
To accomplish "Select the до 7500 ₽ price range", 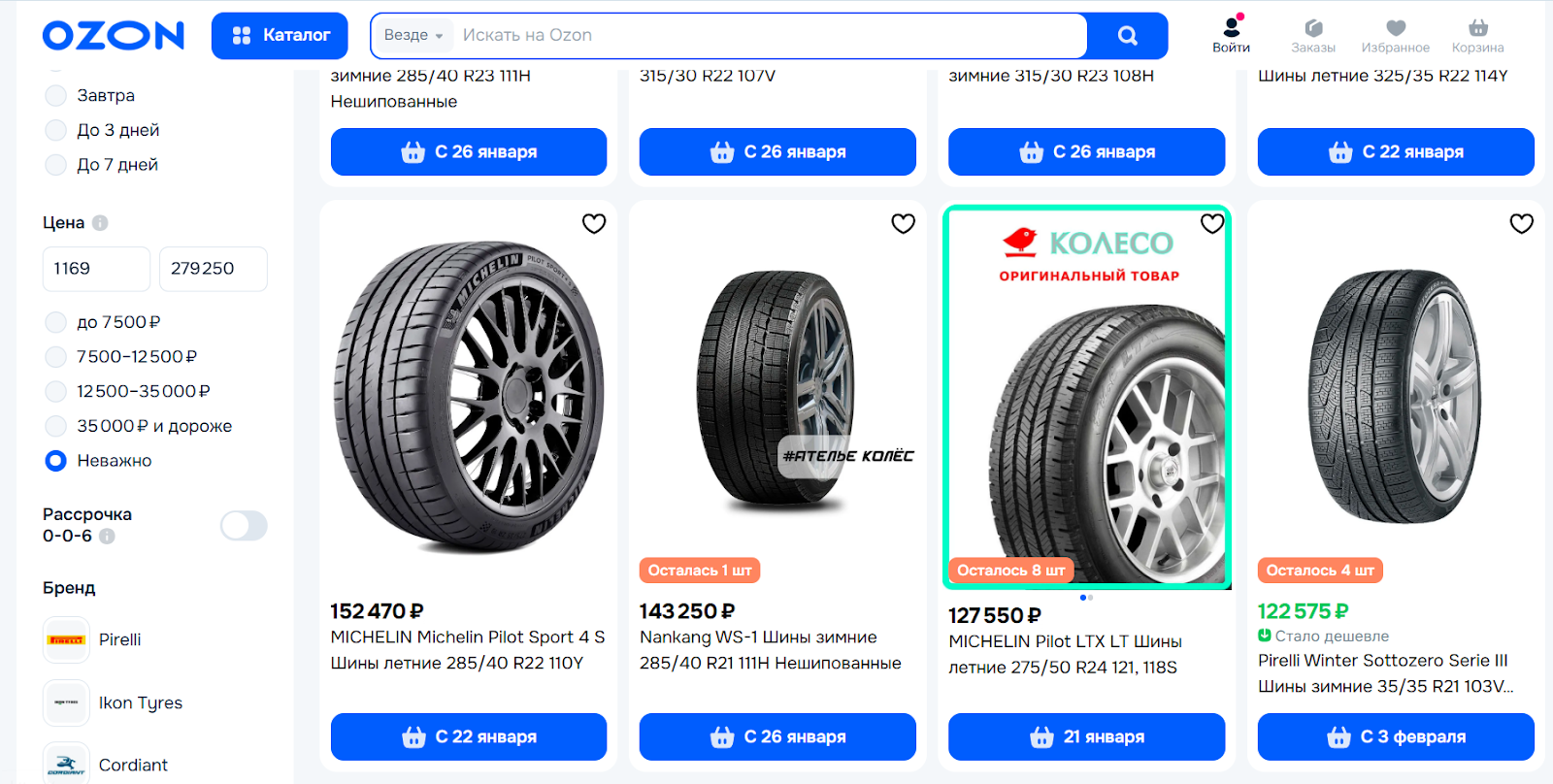I will click(x=56, y=322).
